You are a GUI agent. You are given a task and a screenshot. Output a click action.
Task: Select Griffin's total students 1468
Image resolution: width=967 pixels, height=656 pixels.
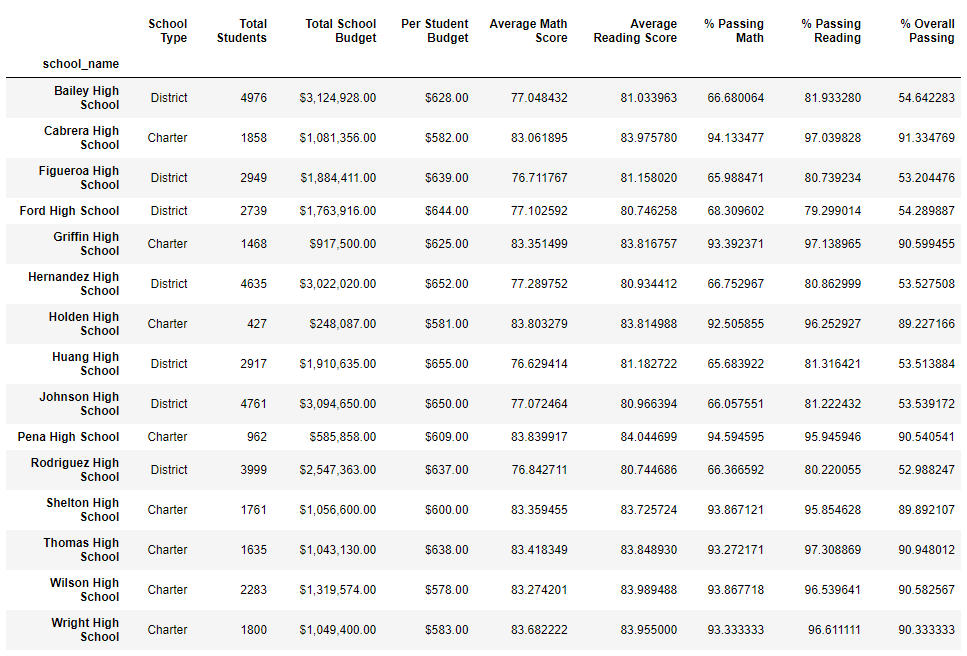[253, 244]
